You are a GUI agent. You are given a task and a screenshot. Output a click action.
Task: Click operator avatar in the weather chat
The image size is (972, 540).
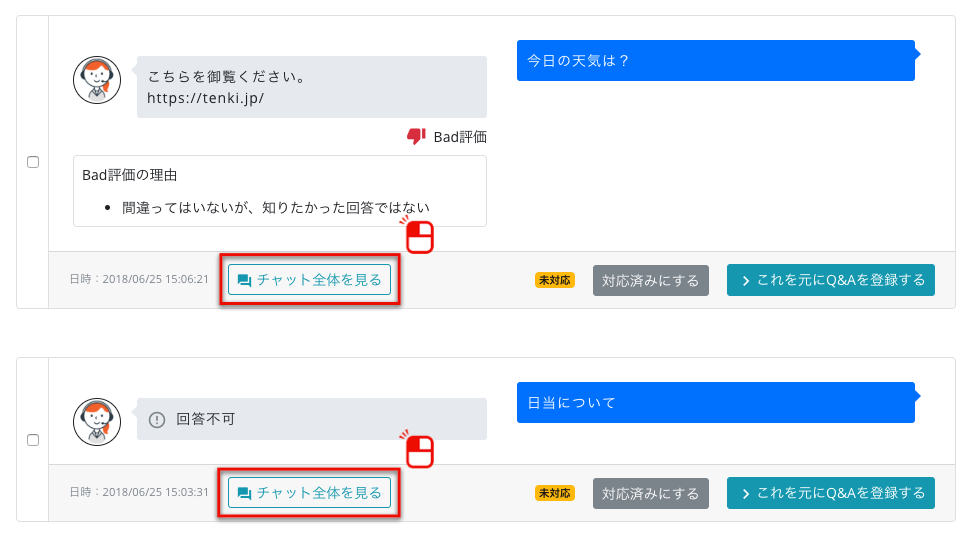point(97,79)
